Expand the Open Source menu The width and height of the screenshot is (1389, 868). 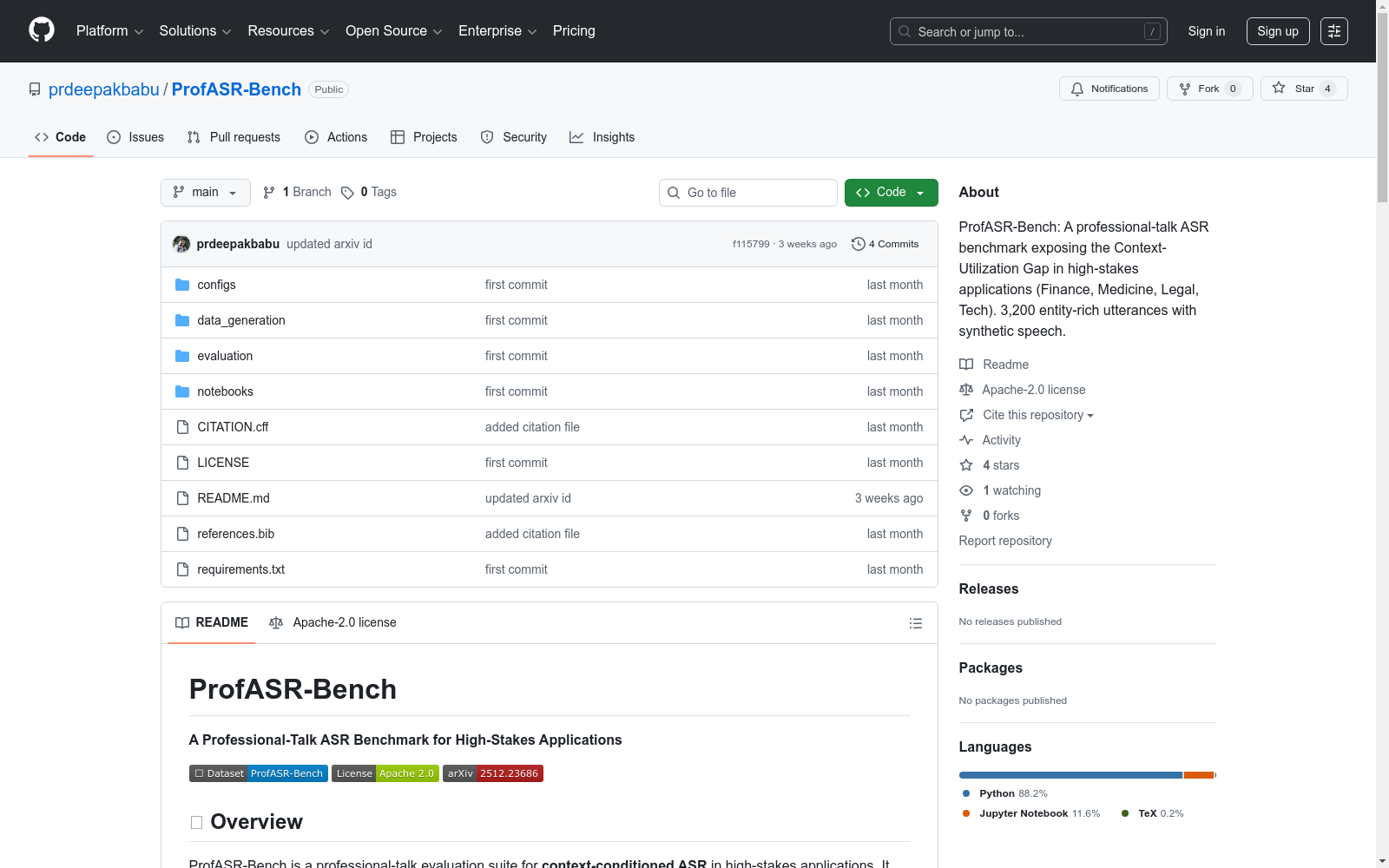point(394,31)
